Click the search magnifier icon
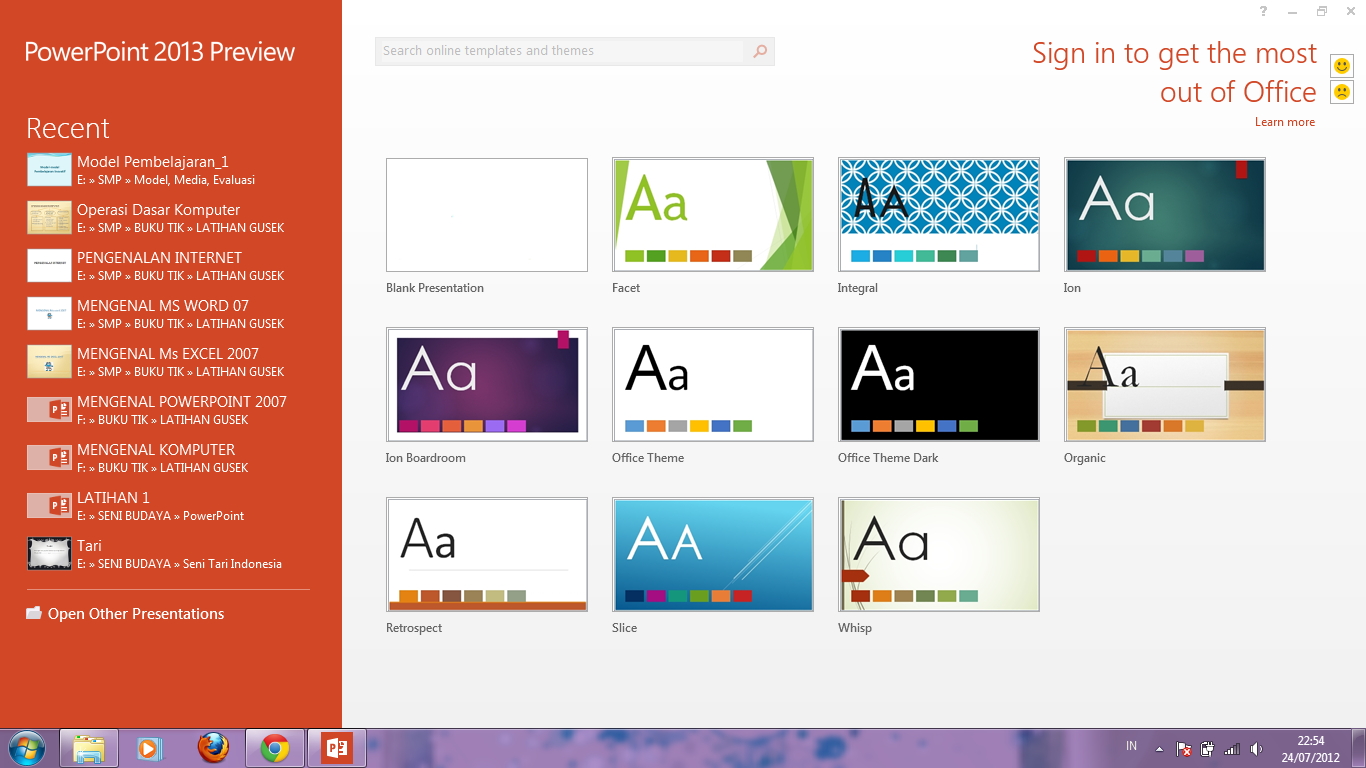The height and width of the screenshot is (768, 1366). [x=759, y=51]
